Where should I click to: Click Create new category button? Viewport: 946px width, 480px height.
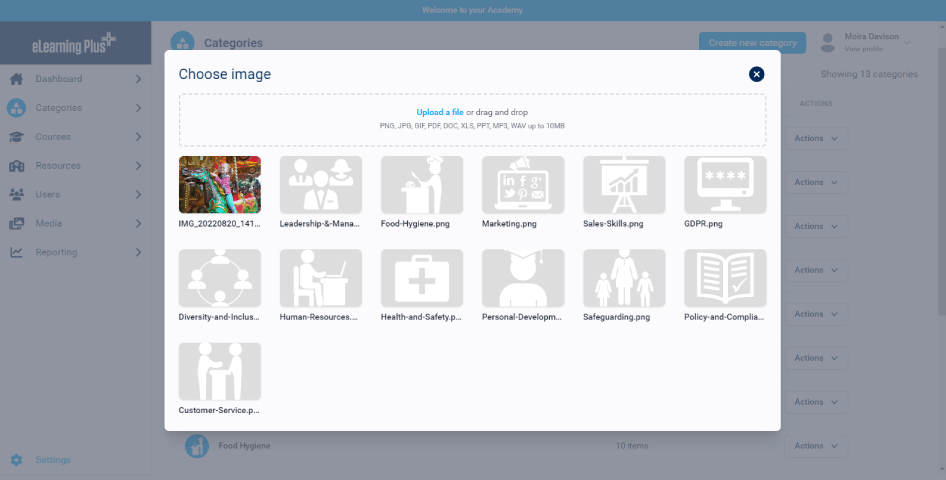coord(752,42)
